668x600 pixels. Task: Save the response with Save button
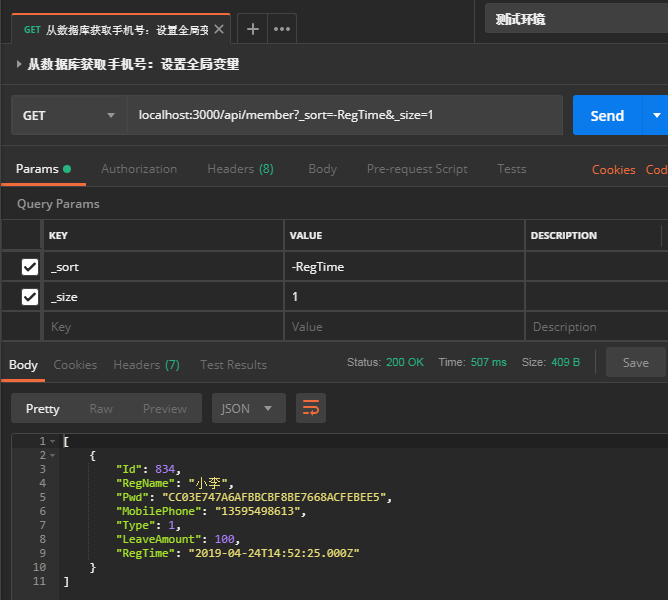coord(635,363)
